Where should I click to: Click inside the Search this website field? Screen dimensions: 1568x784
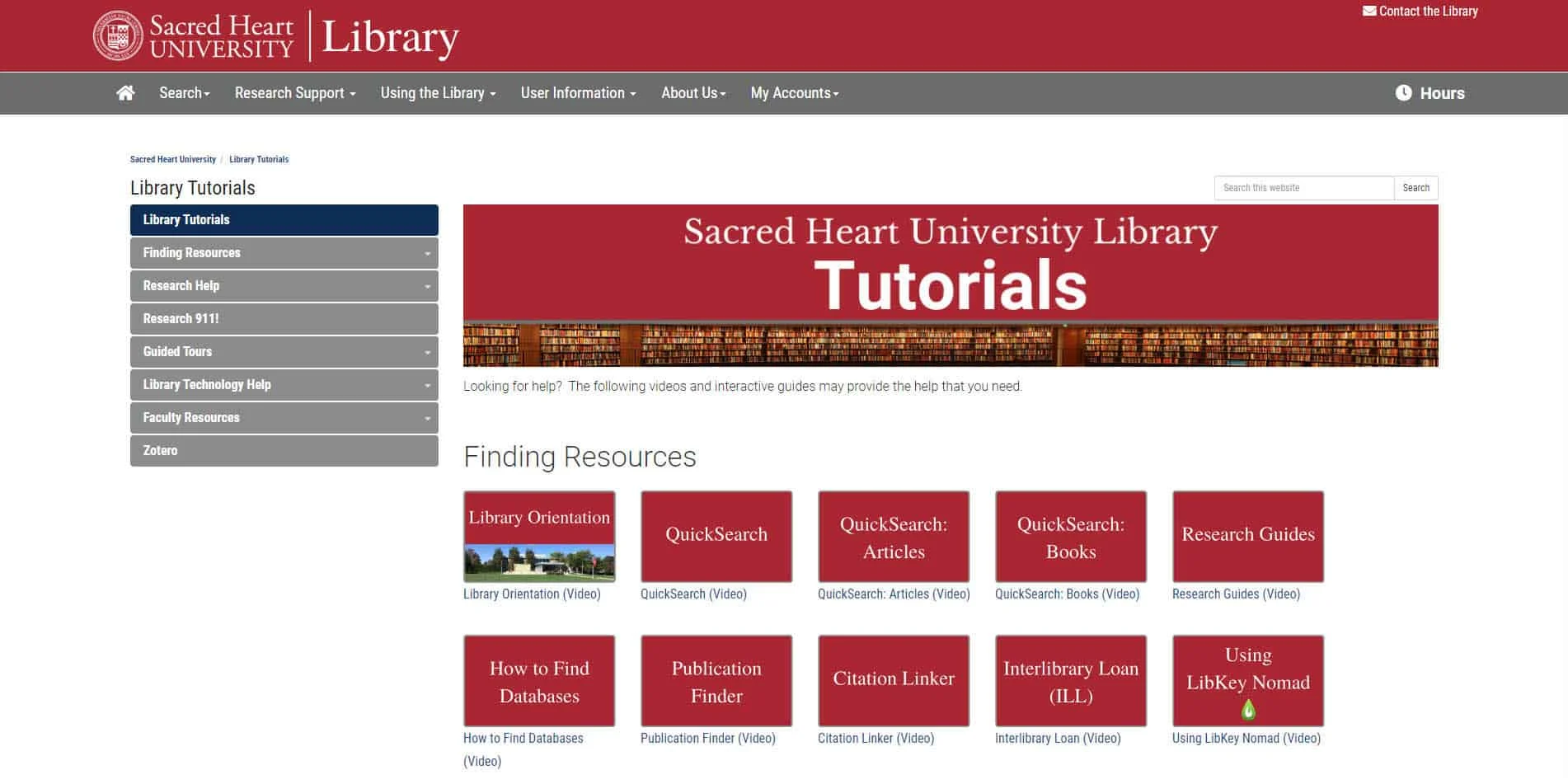1303,188
